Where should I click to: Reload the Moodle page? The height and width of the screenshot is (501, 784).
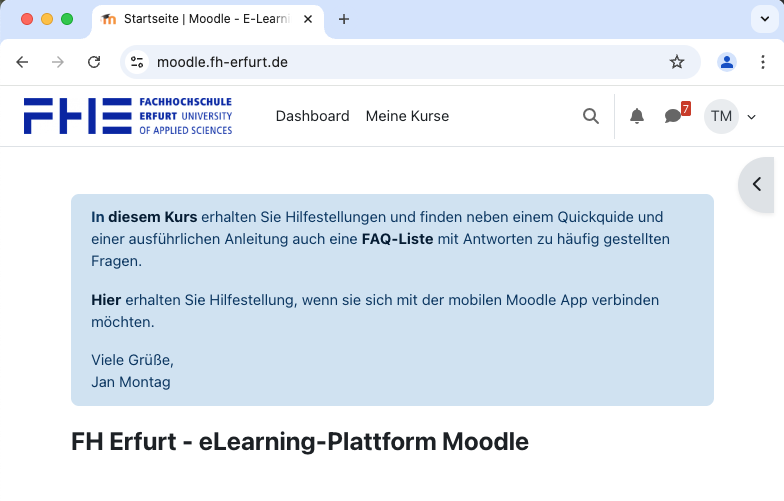point(94,62)
